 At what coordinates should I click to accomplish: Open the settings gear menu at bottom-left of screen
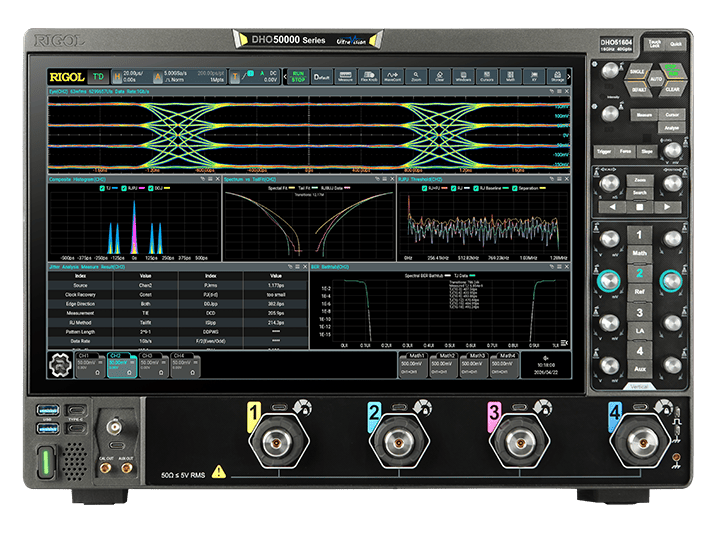60,365
